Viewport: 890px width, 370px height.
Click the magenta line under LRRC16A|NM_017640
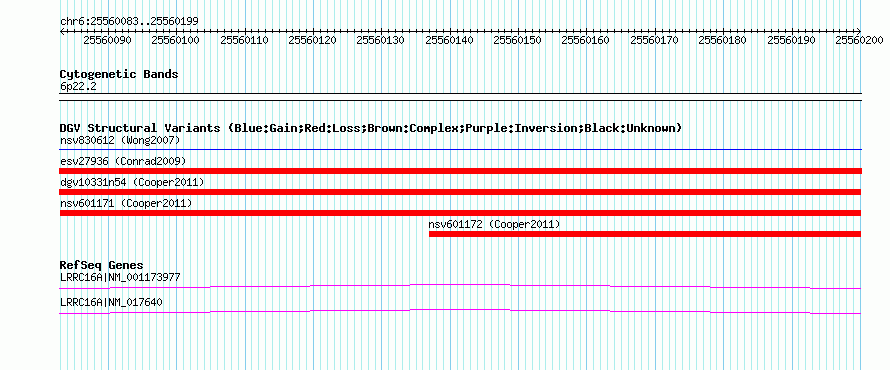pyautogui.click(x=460, y=312)
